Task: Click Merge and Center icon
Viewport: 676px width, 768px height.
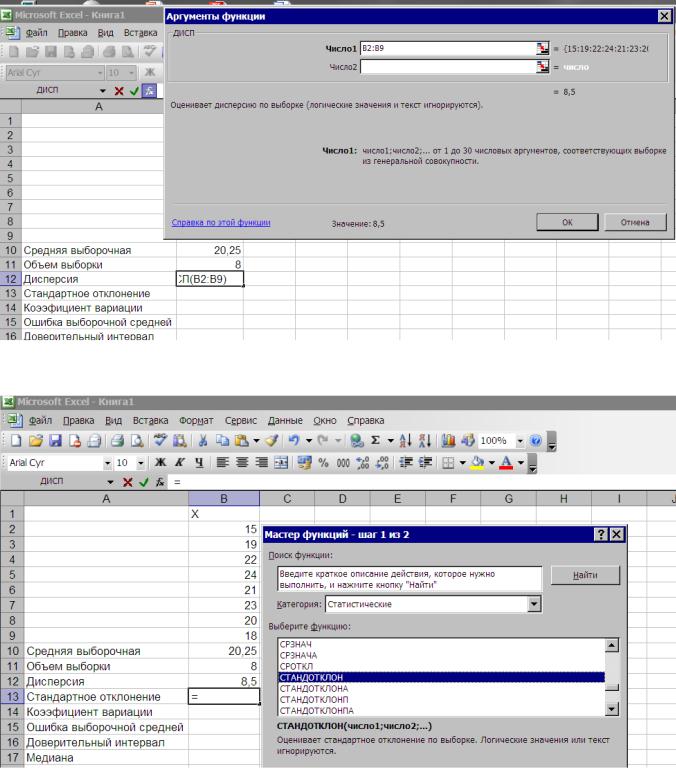Action: point(281,462)
